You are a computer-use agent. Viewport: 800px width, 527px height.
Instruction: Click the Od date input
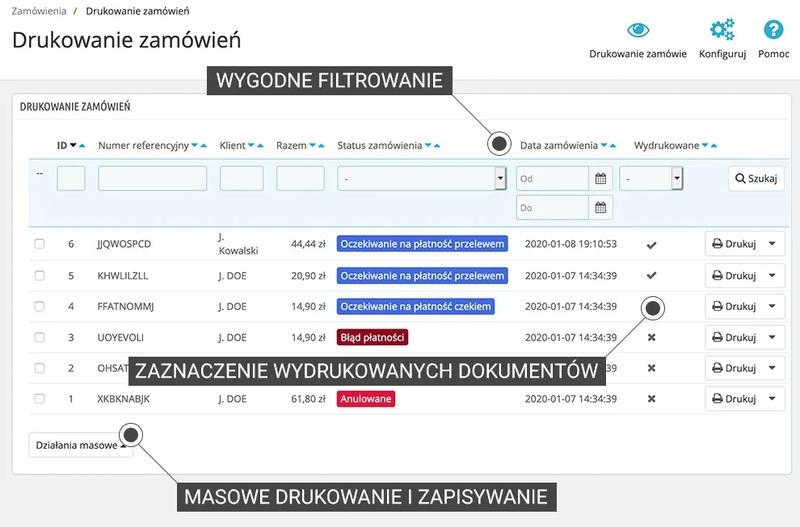(553, 179)
